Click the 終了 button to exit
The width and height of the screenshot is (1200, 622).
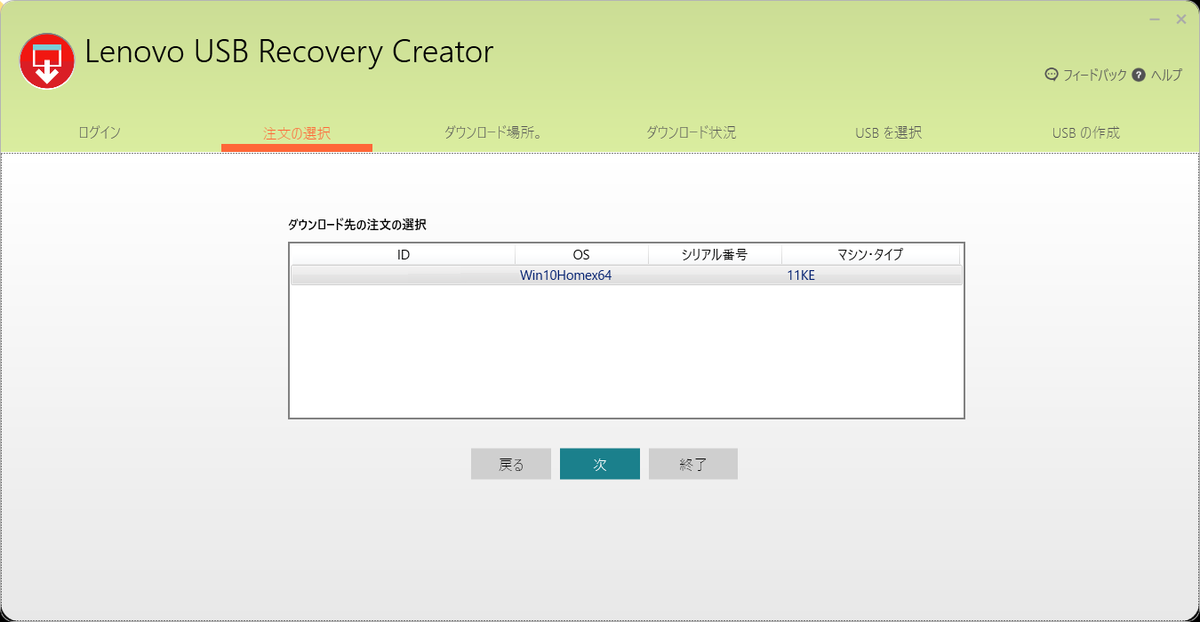point(692,463)
